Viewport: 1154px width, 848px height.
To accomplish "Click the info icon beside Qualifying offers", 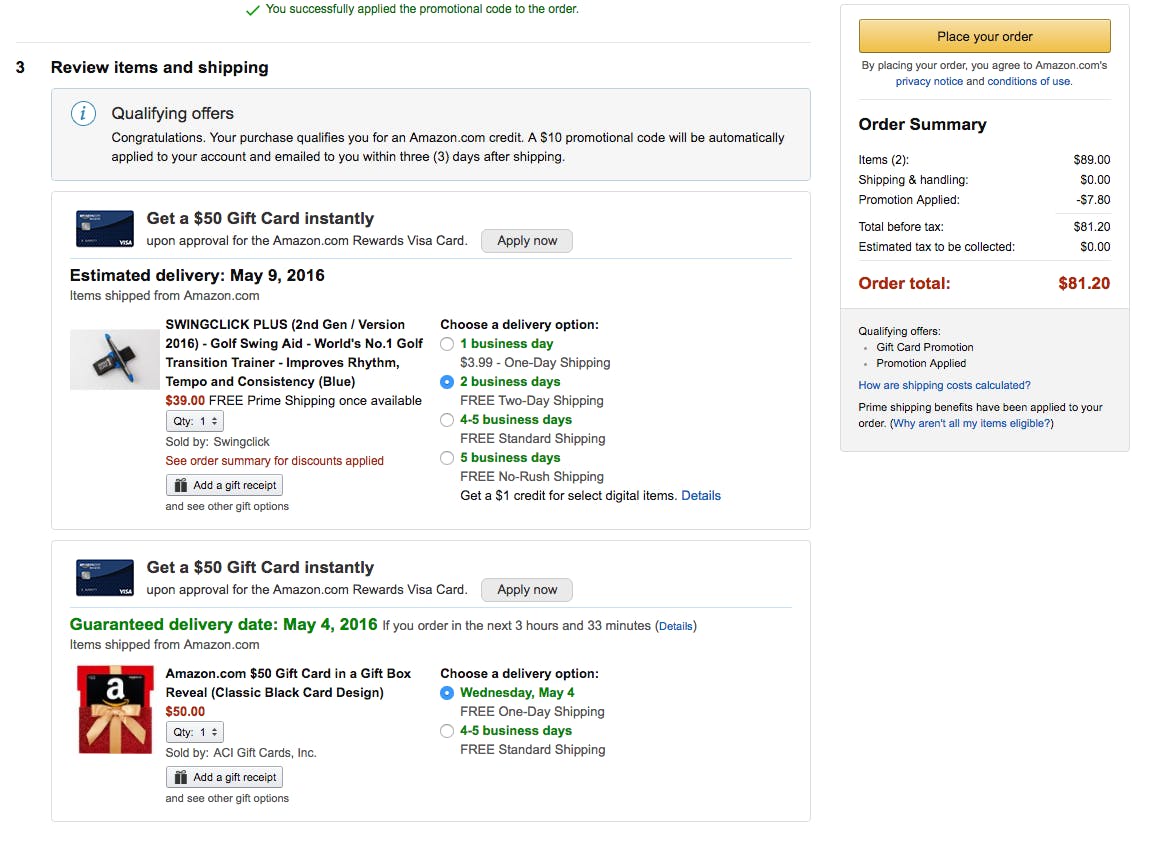I will coord(84,113).
